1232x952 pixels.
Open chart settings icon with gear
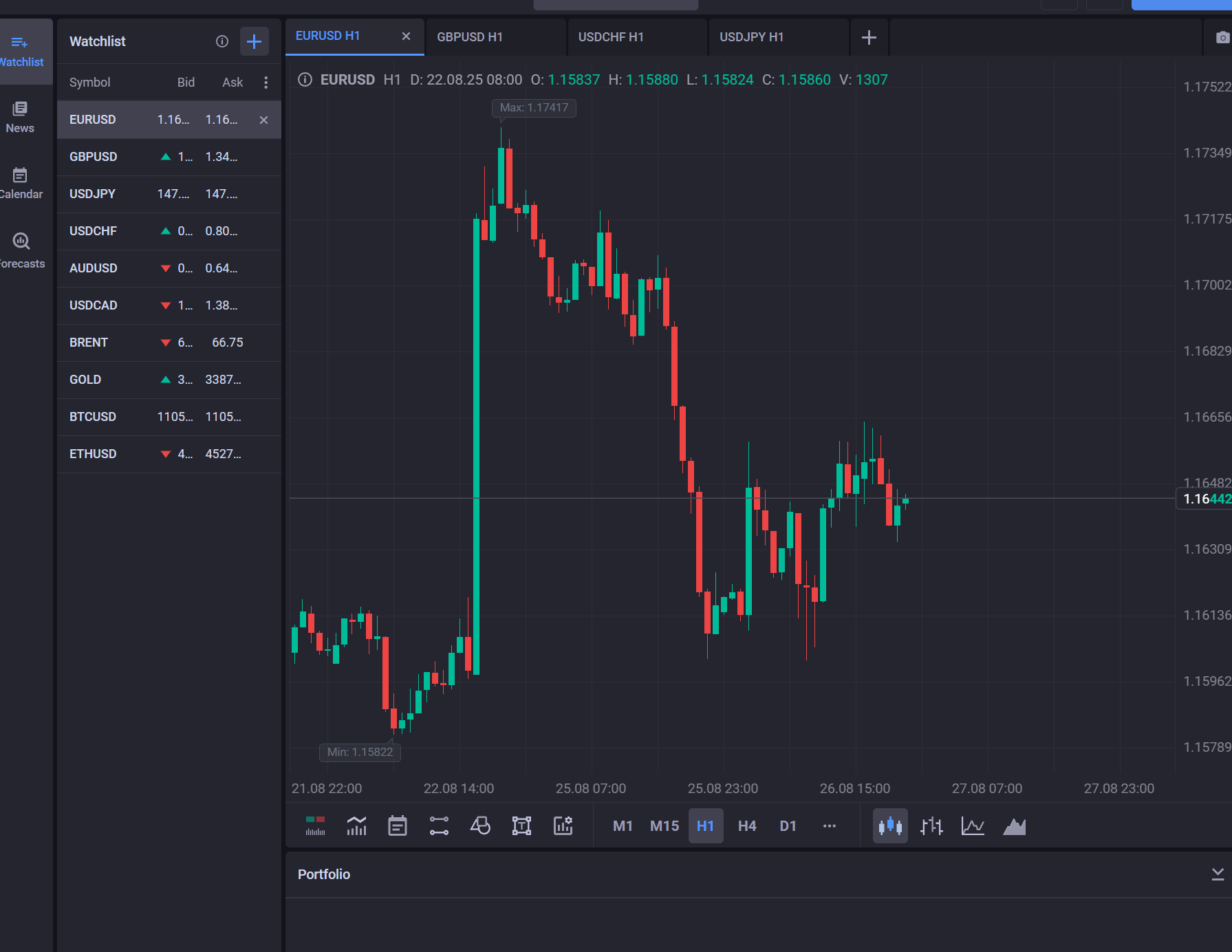pos(563,825)
